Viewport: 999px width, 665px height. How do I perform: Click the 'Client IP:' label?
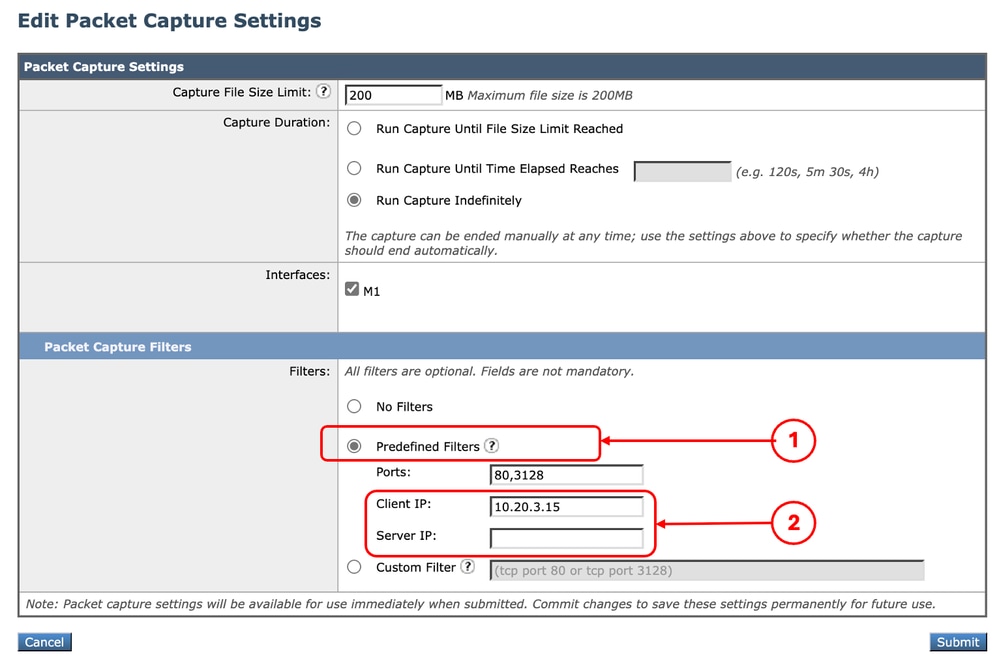[403, 504]
